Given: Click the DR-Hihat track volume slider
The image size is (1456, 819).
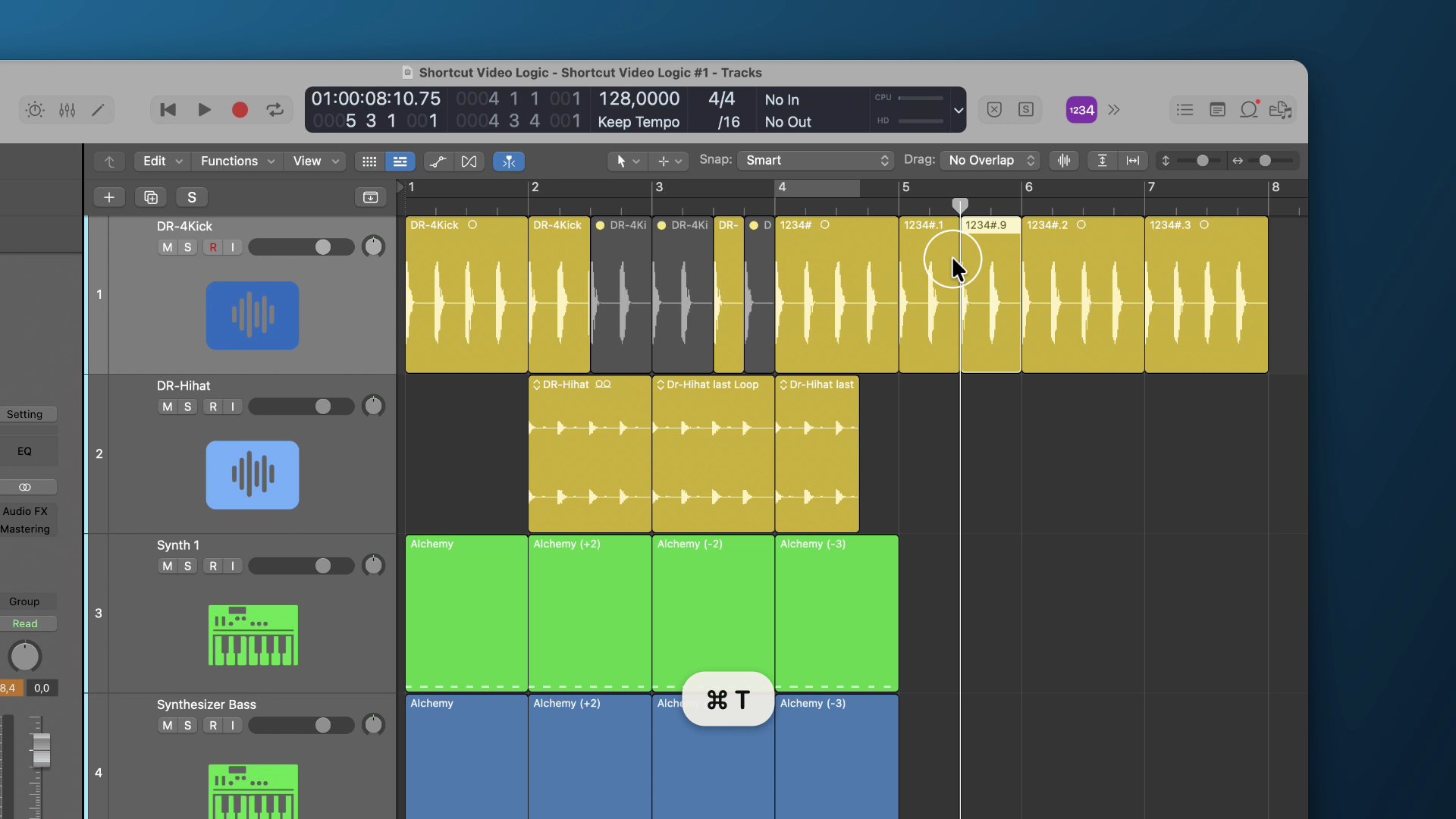Looking at the screenshot, I should tap(301, 406).
